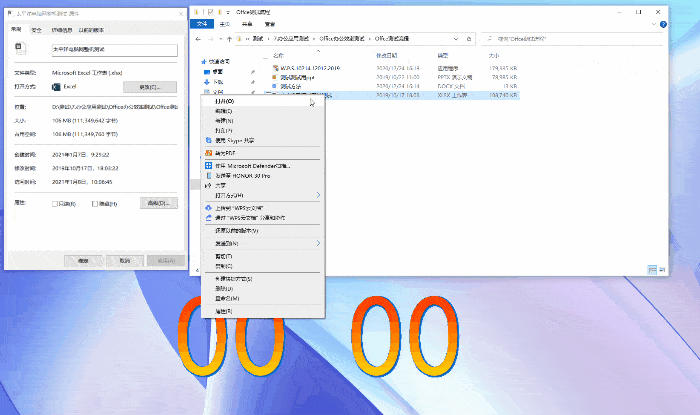Toggle the Hidden attribute checkbox

[95, 204]
